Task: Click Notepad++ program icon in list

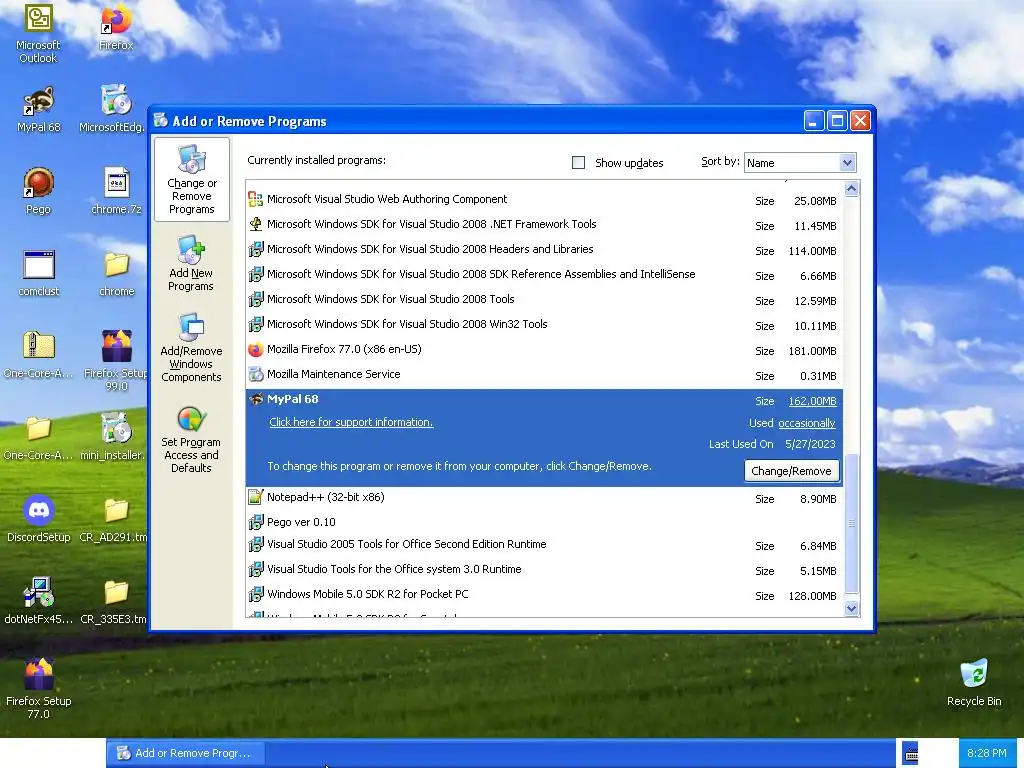Action: [255, 498]
